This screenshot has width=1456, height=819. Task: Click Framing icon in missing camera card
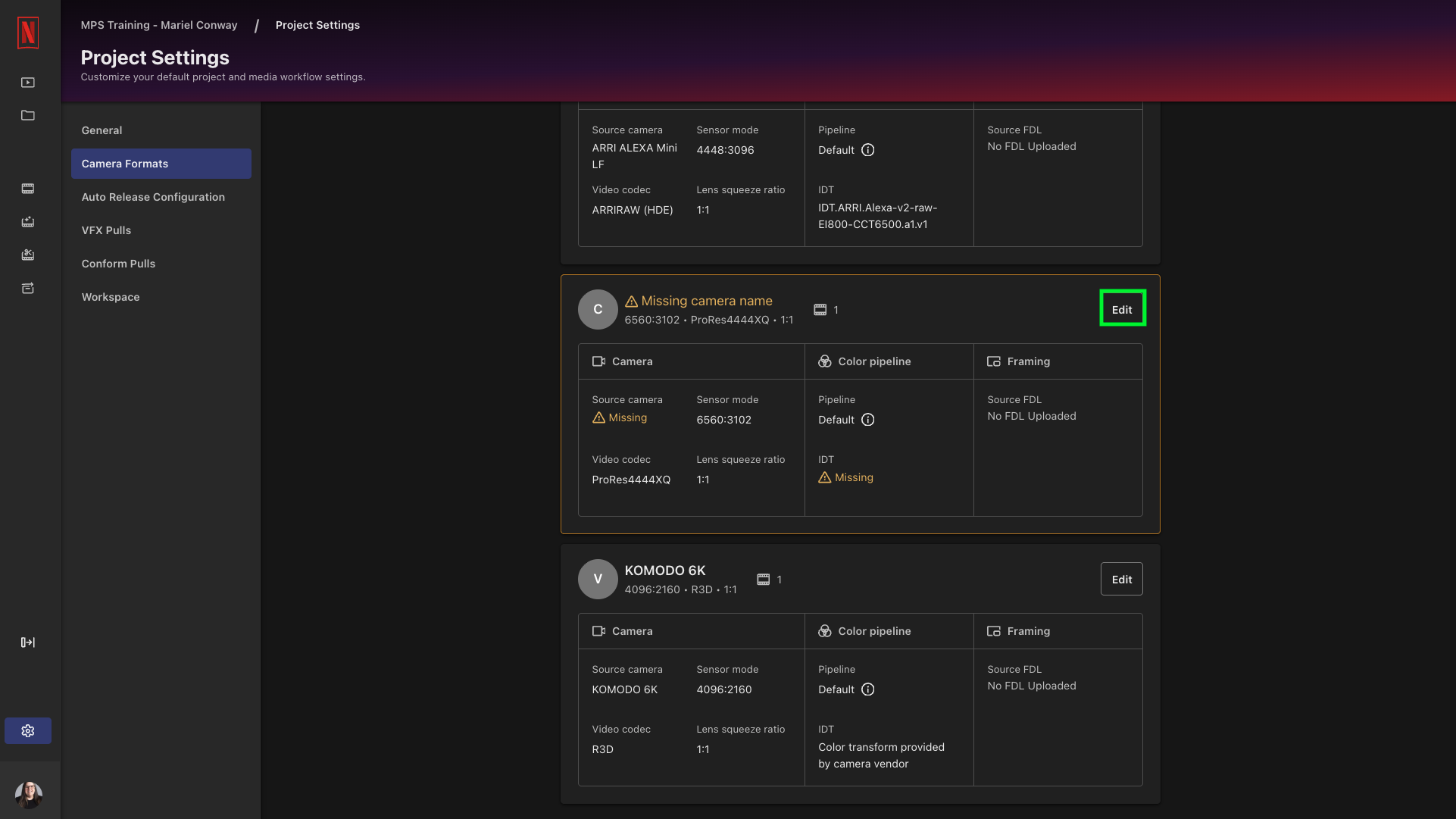point(994,361)
